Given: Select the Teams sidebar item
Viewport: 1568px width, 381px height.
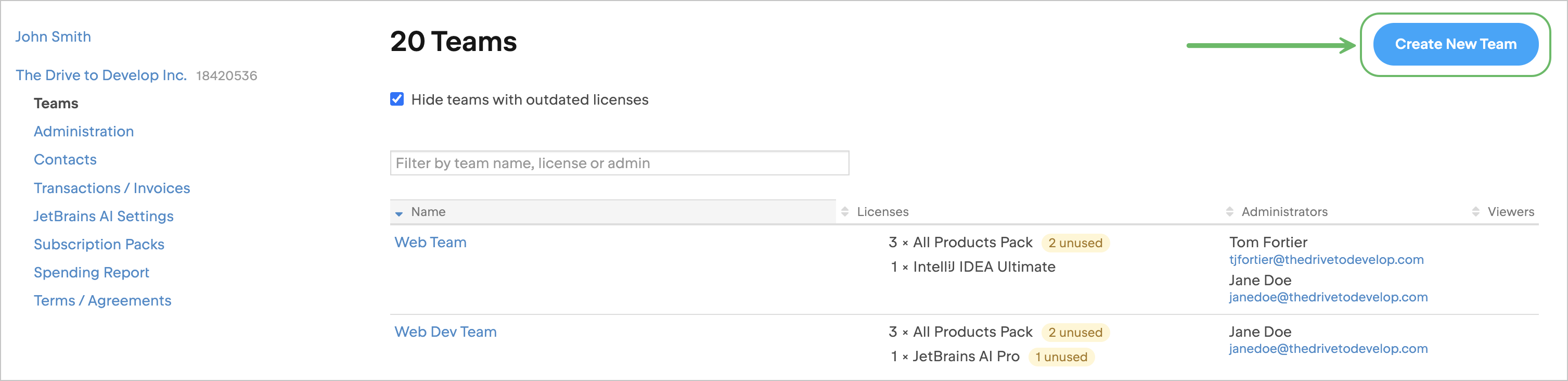Looking at the screenshot, I should (x=56, y=104).
